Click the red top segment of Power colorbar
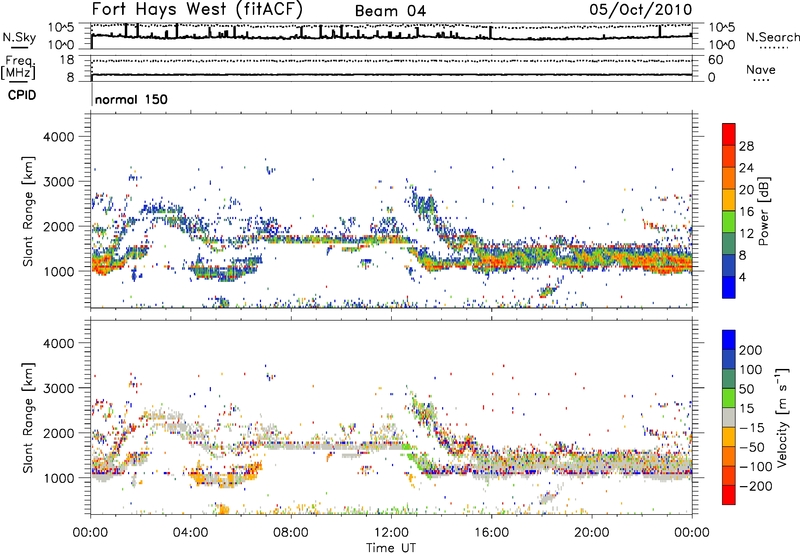This screenshot has width=800, height=554. point(729,135)
